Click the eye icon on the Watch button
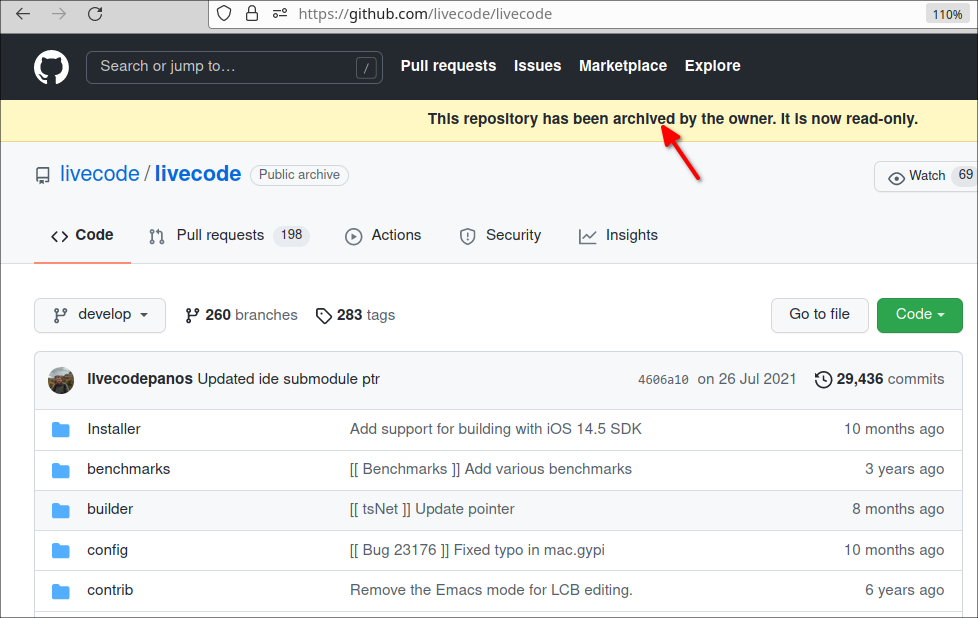 pyautogui.click(x=896, y=178)
